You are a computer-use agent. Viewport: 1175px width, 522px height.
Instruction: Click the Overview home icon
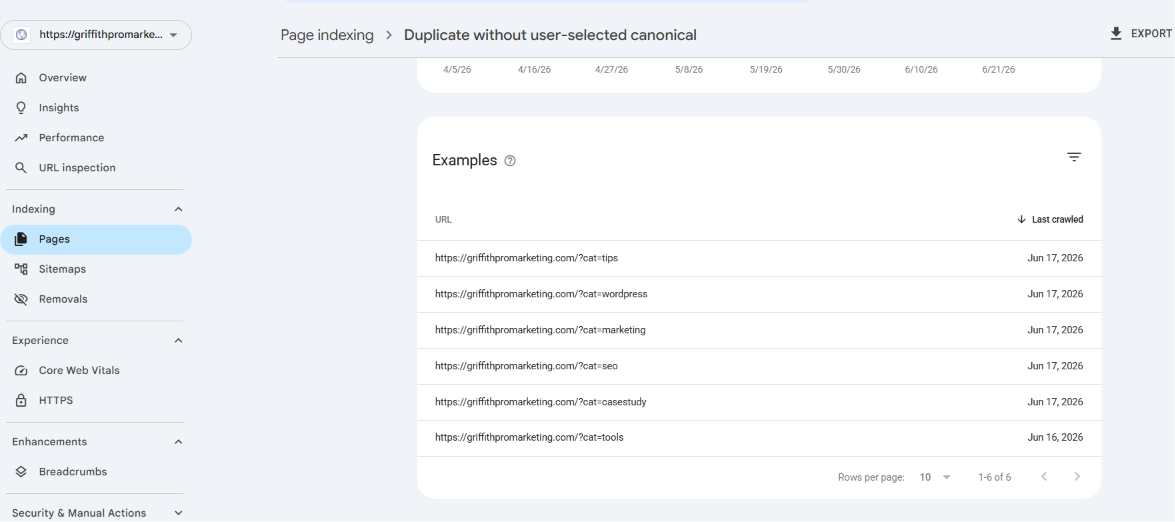[21, 78]
